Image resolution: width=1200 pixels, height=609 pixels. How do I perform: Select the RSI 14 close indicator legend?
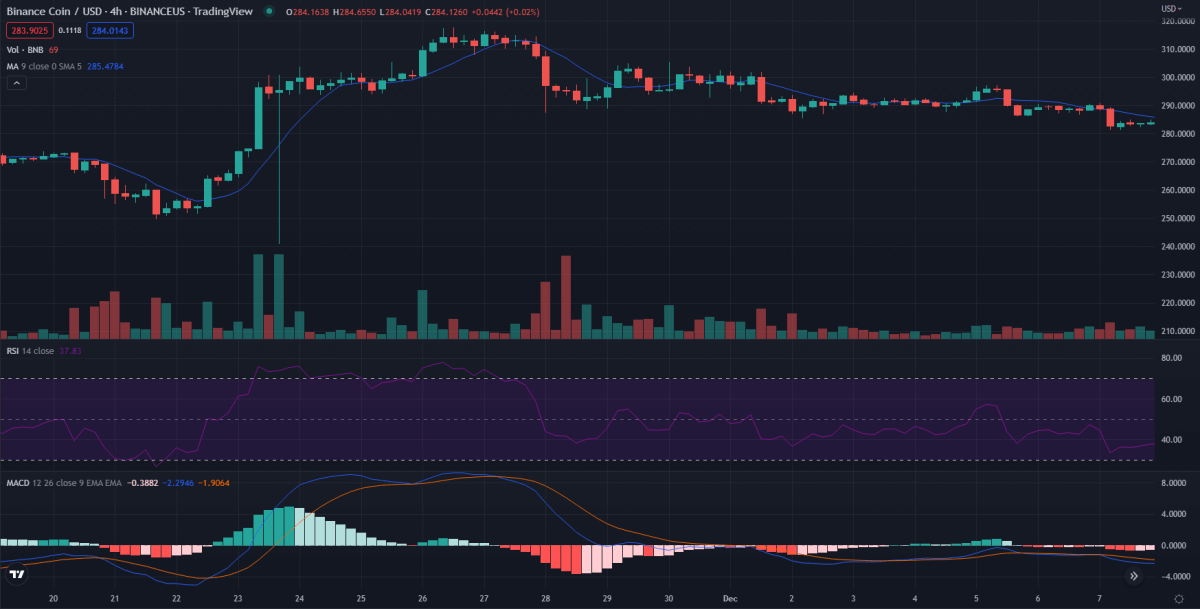(x=30, y=351)
